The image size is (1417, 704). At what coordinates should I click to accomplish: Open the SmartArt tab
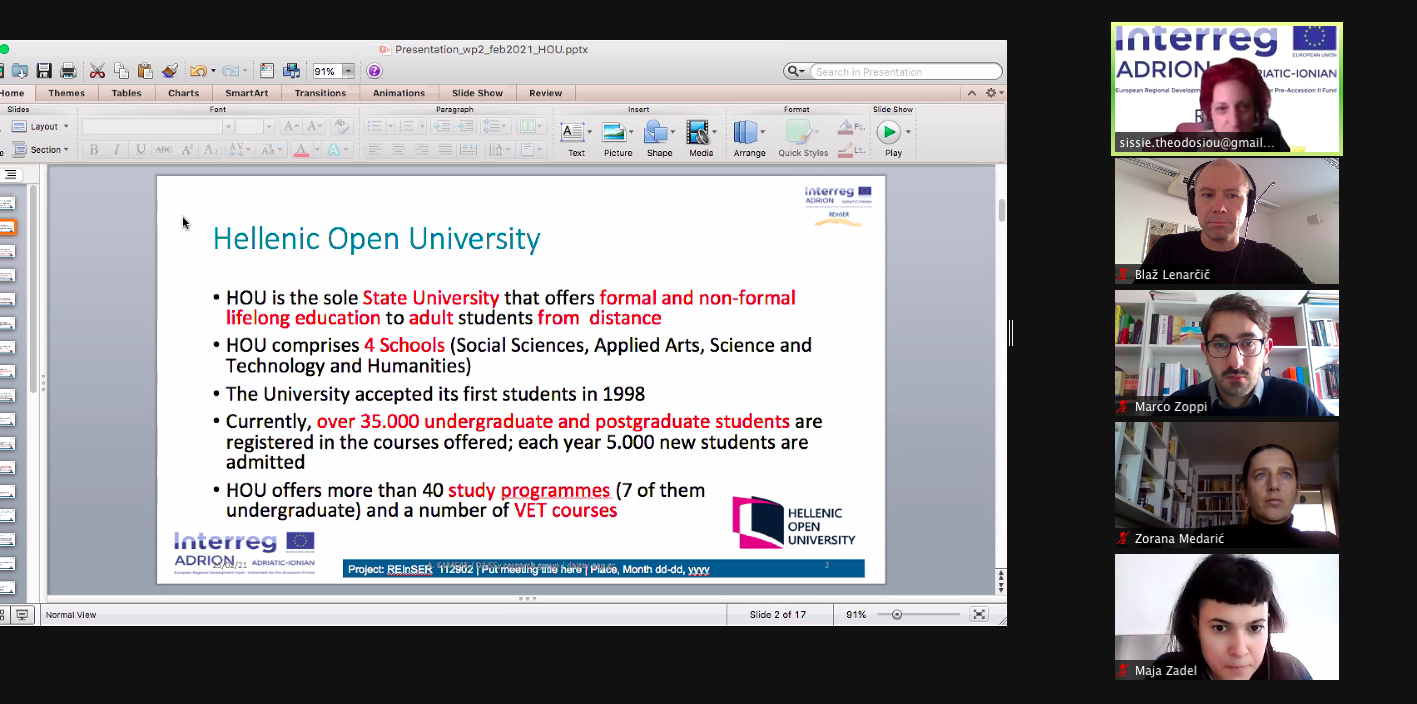tap(246, 93)
